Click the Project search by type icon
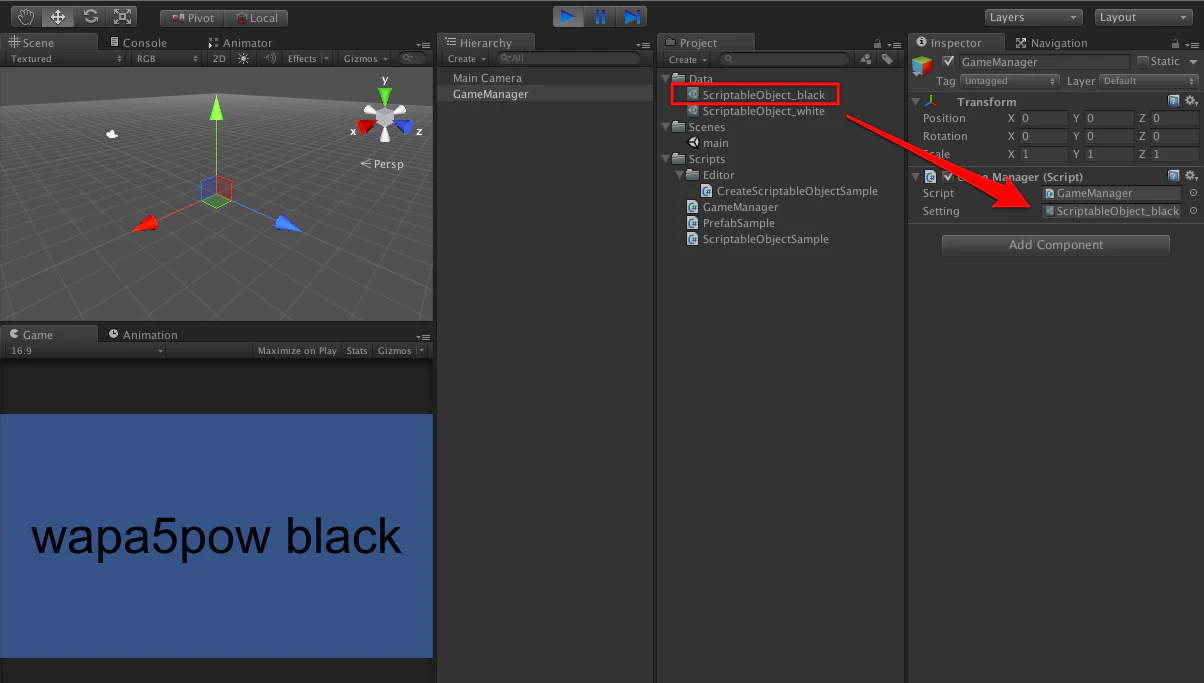The image size is (1204, 683). coord(866,59)
